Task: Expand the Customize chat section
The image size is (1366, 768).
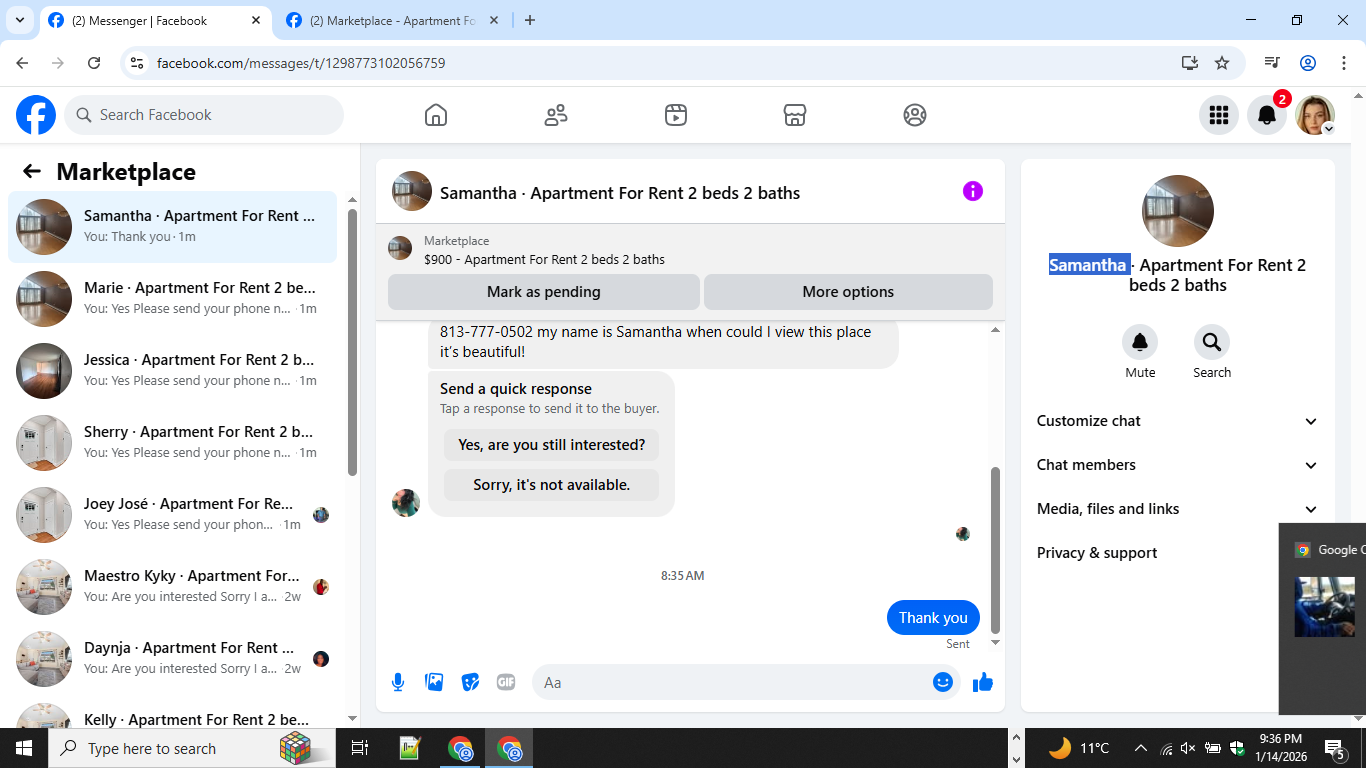Action: (1178, 421)
